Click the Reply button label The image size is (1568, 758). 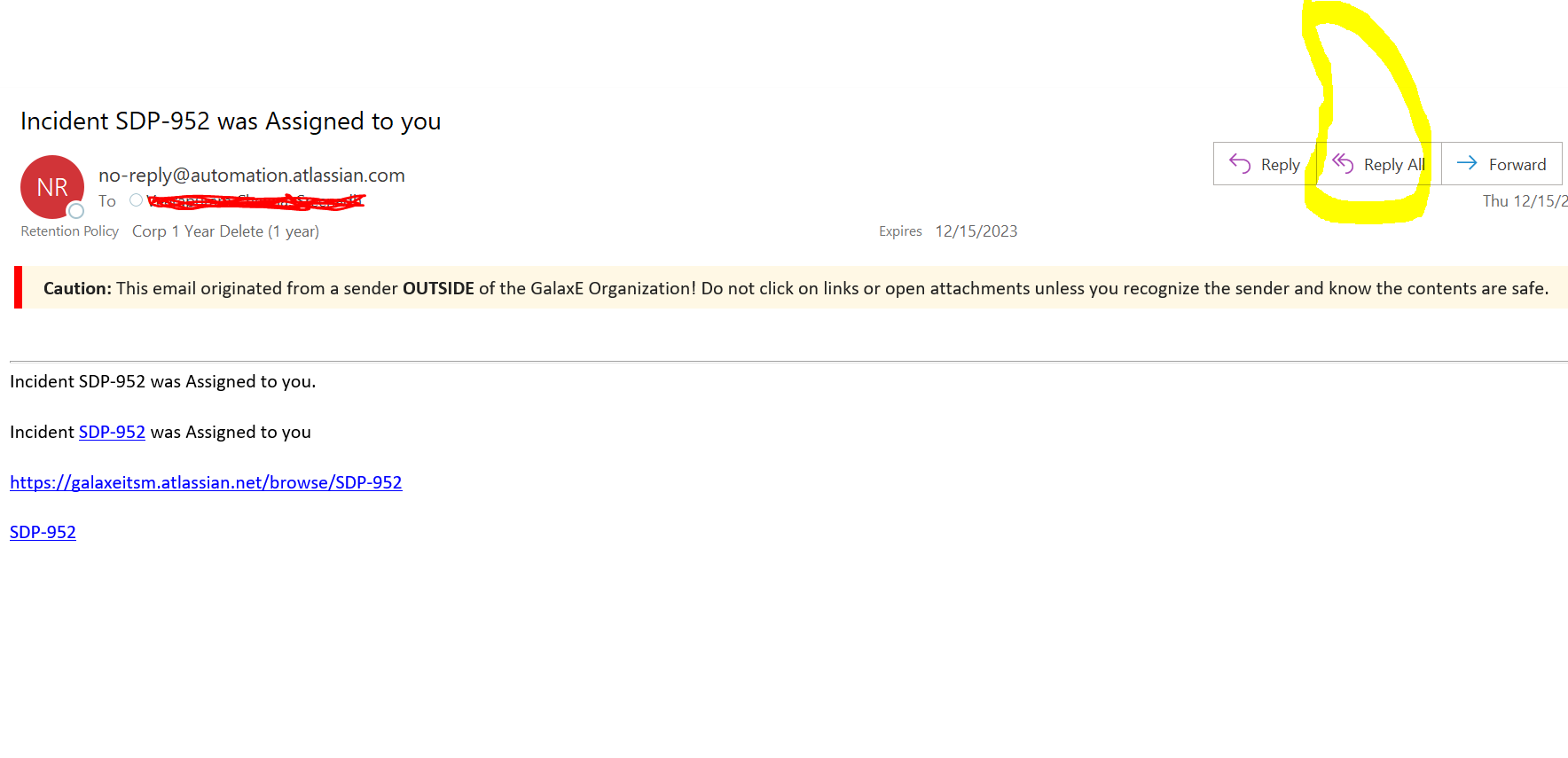click(1280, 165)
